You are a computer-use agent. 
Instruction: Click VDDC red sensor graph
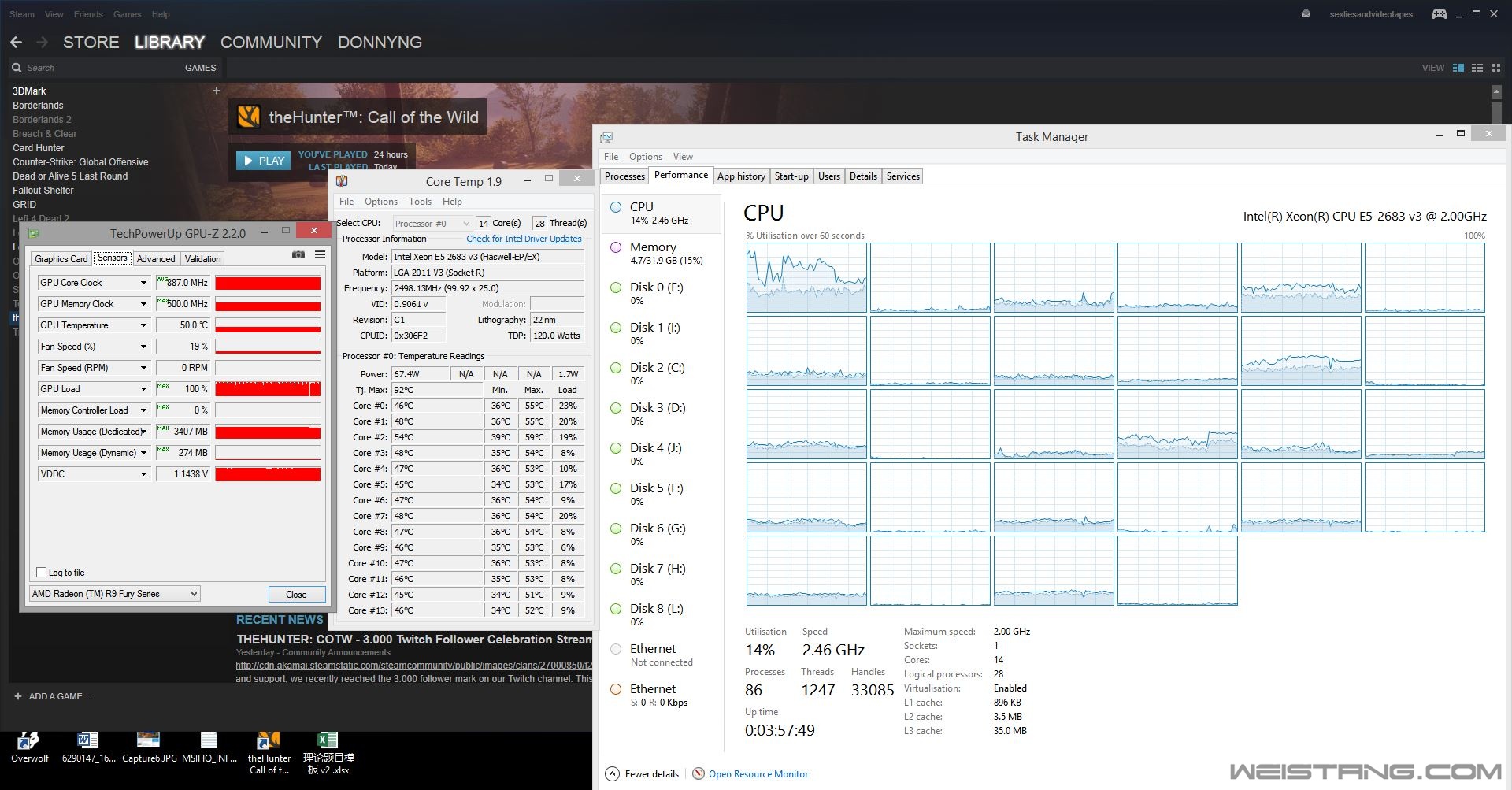click(x=268, y=474)
